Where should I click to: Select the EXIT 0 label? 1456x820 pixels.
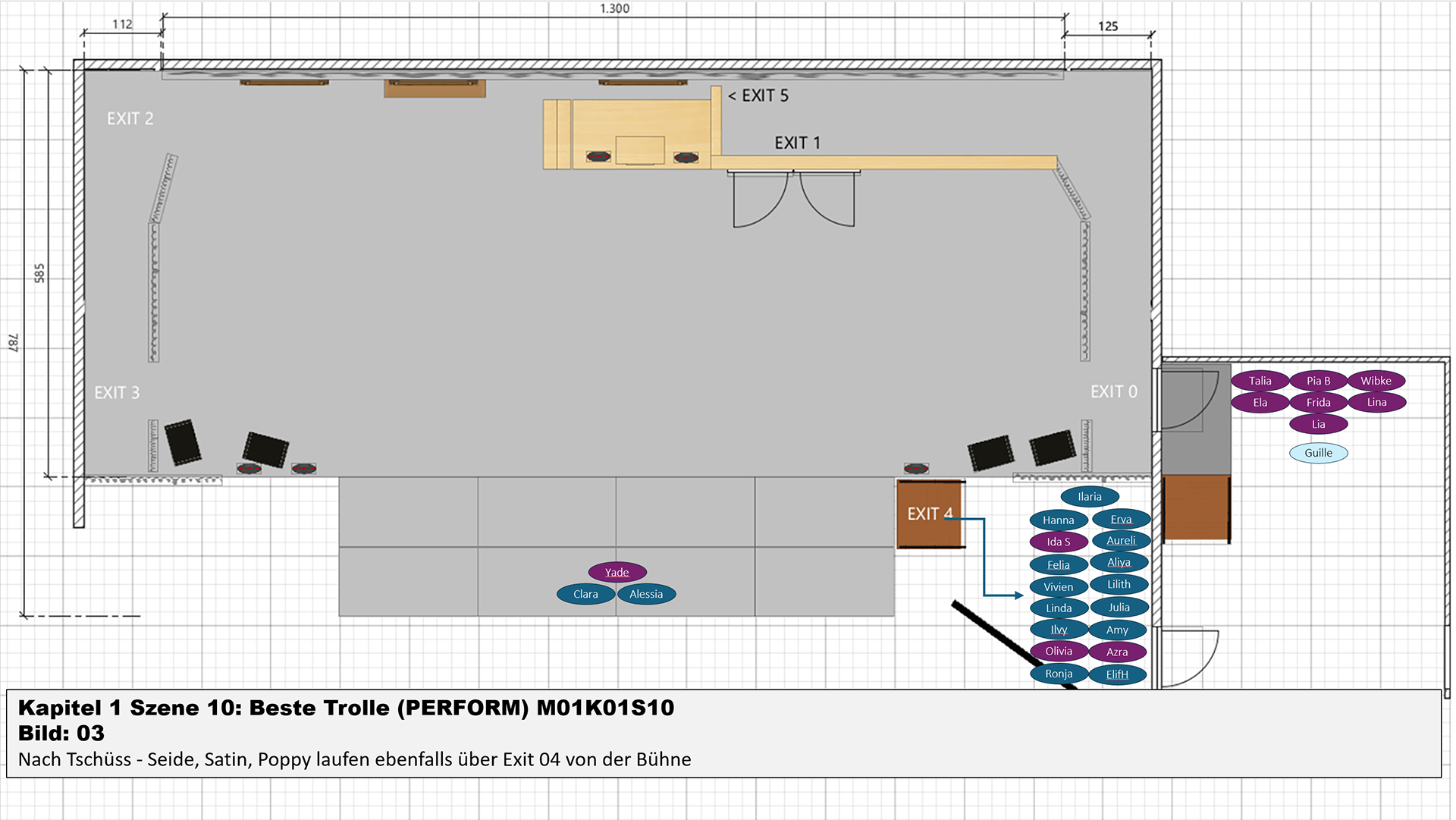tap(1113, 391)
